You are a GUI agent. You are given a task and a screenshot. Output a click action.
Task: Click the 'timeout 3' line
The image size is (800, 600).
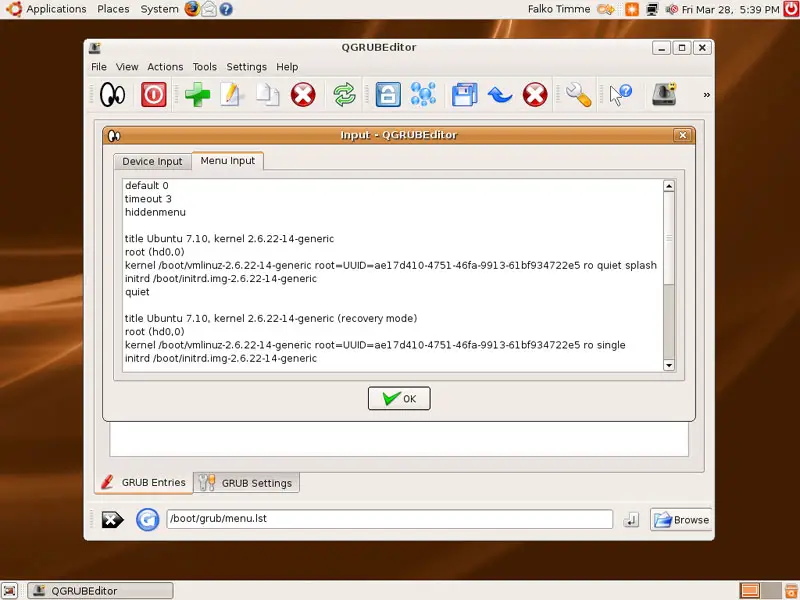[148, 199]
